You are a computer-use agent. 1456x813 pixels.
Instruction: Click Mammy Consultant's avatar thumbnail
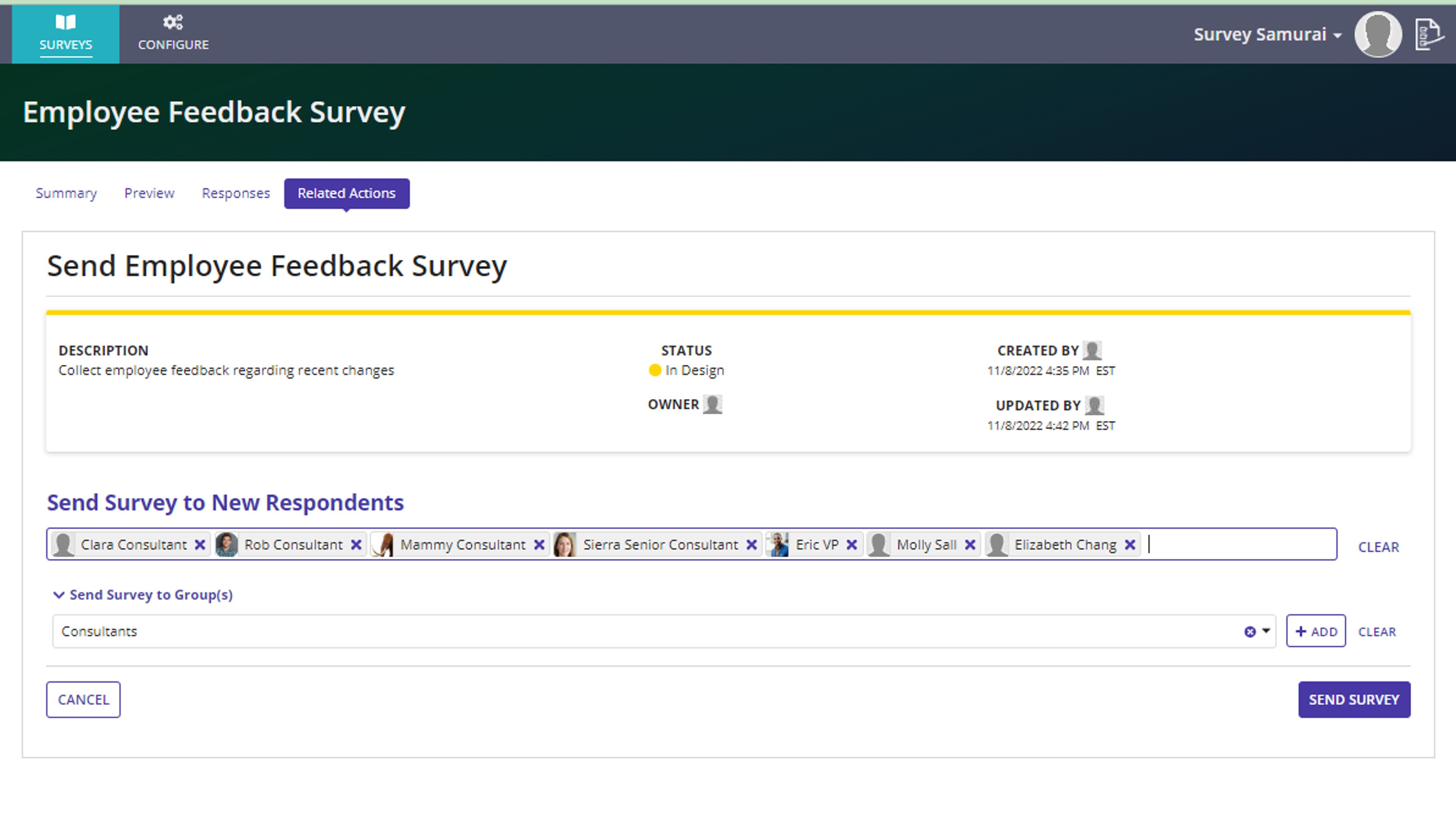click(x=383, y=545)
